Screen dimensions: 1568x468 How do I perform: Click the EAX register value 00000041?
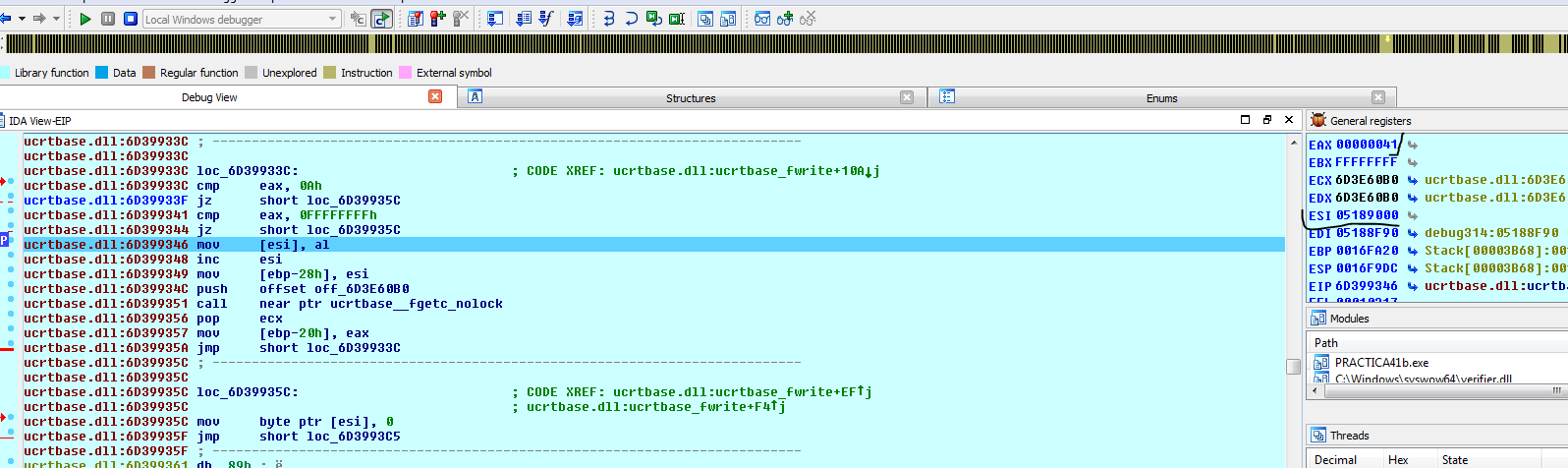[1366, 145]
